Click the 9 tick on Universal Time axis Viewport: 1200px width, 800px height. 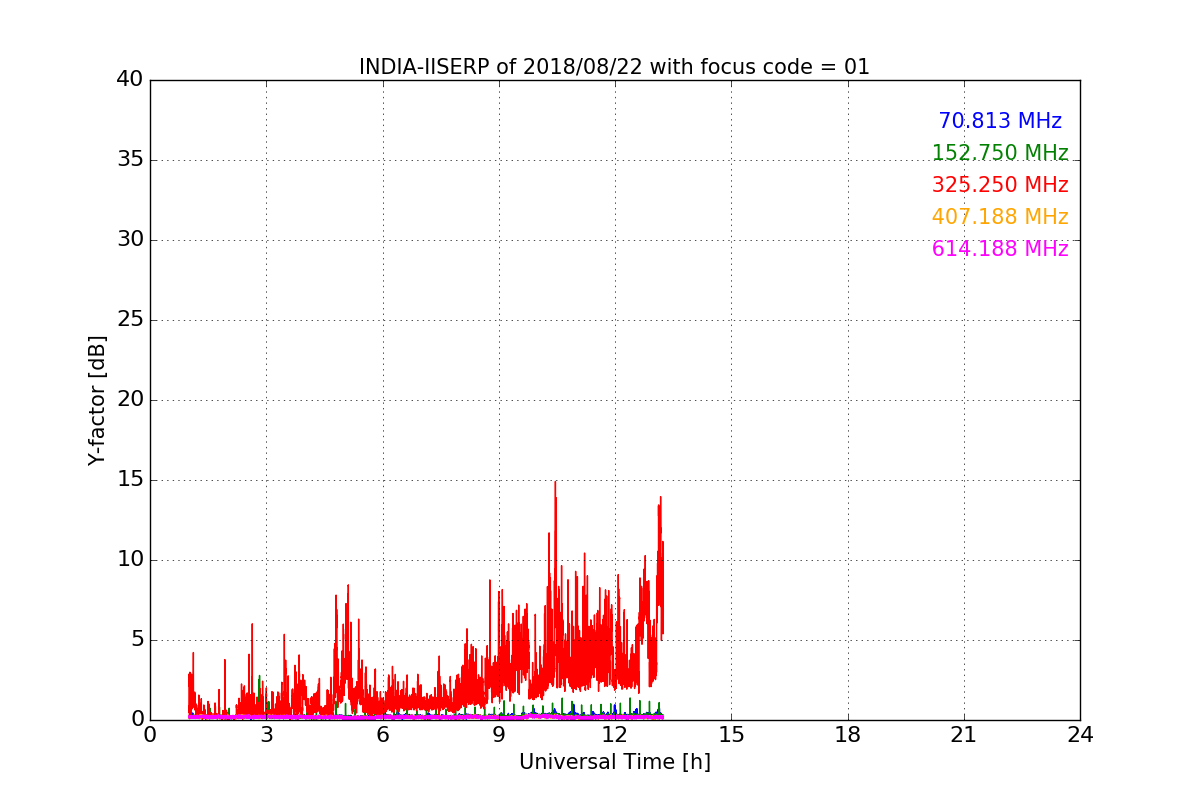pos(499,735)
